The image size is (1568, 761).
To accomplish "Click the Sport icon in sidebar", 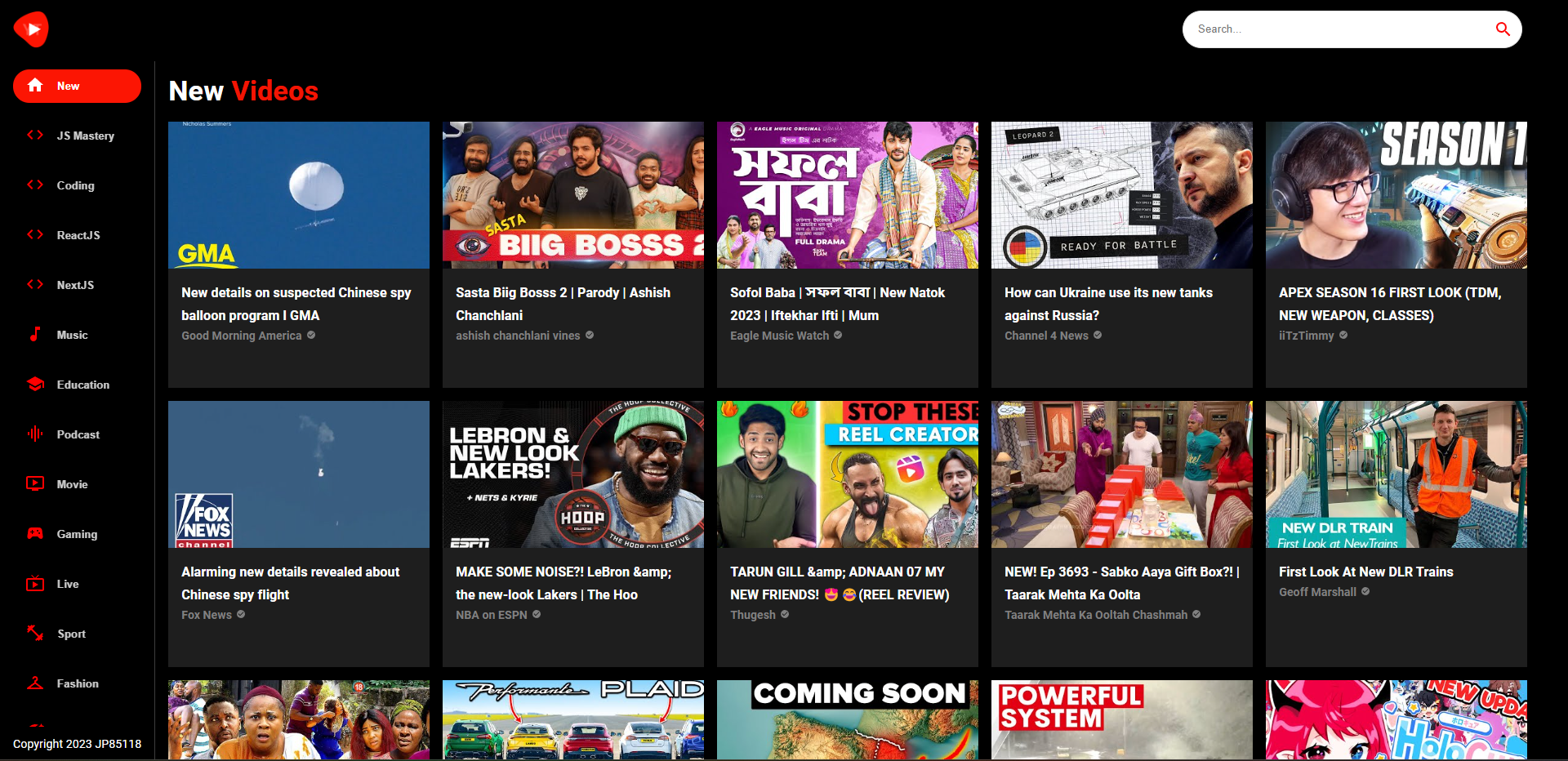I will coord(35,634).
